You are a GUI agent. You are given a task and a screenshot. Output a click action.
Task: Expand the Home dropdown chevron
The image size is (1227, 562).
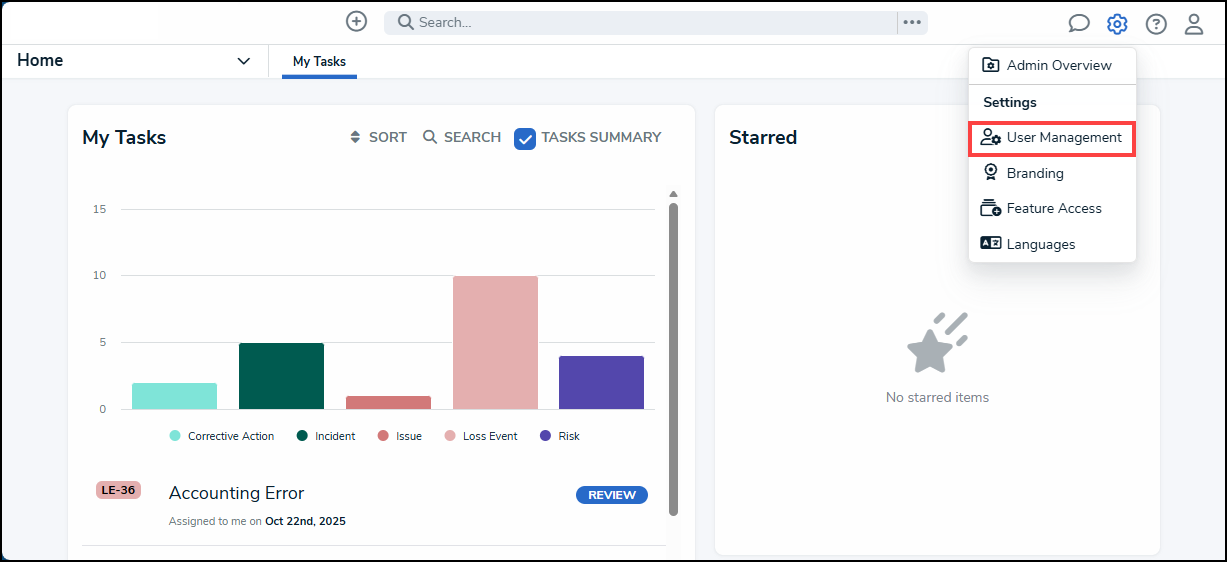tap(243, 61)
